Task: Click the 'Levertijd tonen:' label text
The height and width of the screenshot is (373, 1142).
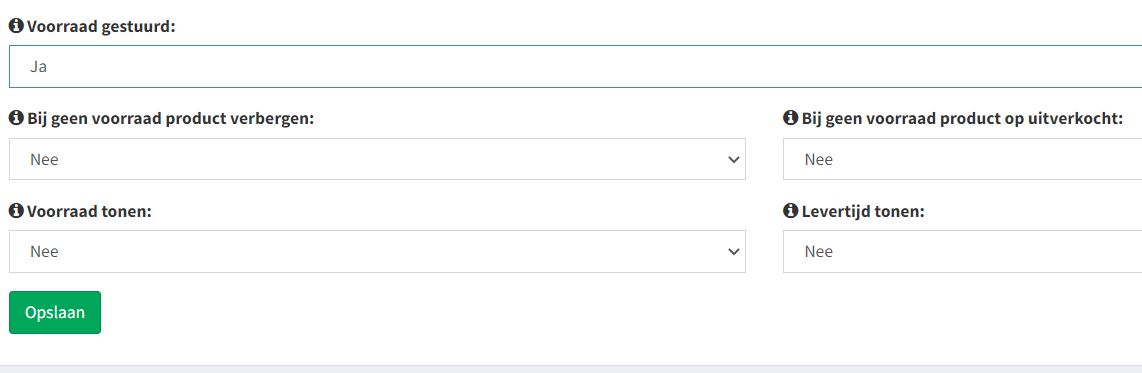Action: tap(862, 211)
